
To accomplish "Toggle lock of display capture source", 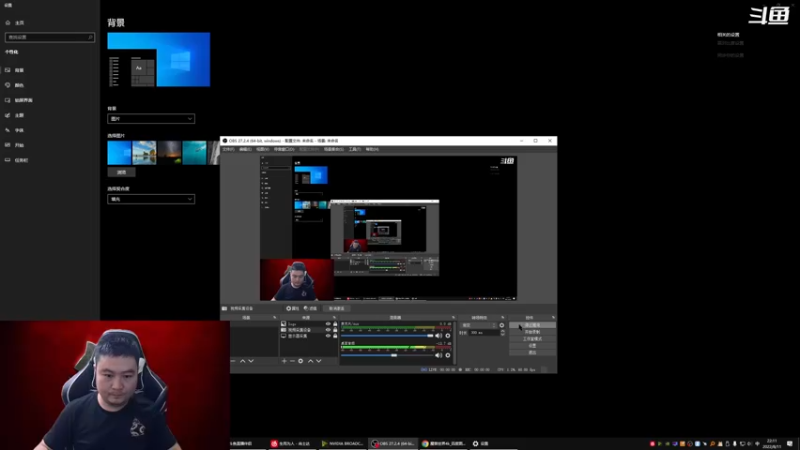I will click(x=335, y=336).
